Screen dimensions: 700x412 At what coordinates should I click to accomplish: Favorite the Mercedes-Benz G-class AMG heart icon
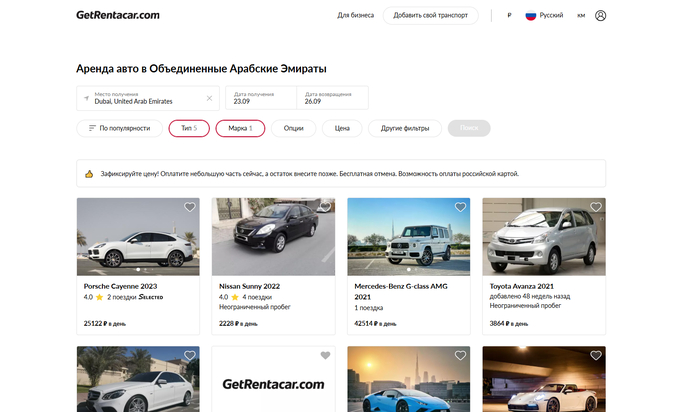point(460,207)
